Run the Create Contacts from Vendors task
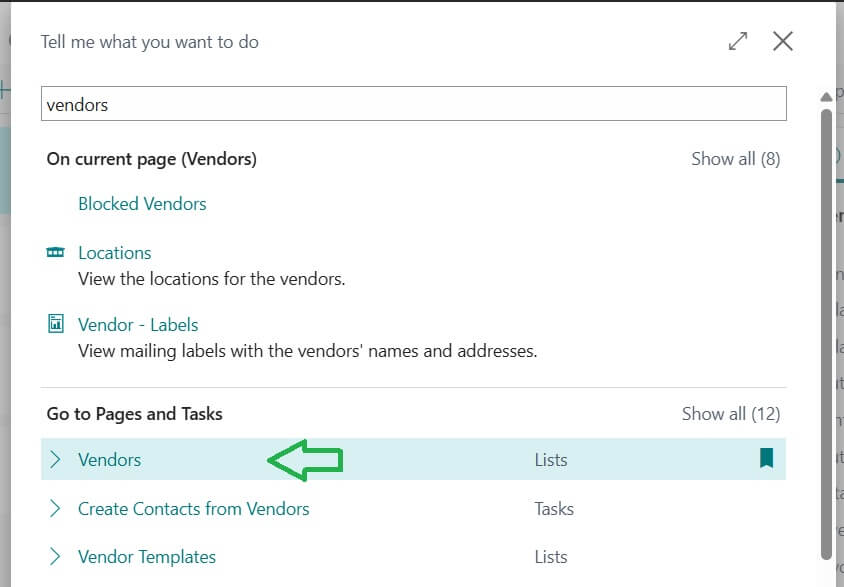The height and width of the screenshot is (587, 844). [x=194, y=508]
